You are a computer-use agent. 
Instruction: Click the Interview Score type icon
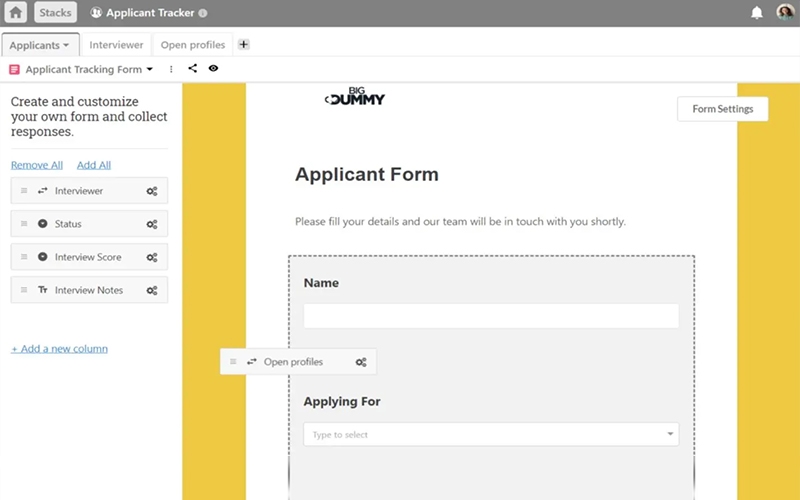point(42,257)
